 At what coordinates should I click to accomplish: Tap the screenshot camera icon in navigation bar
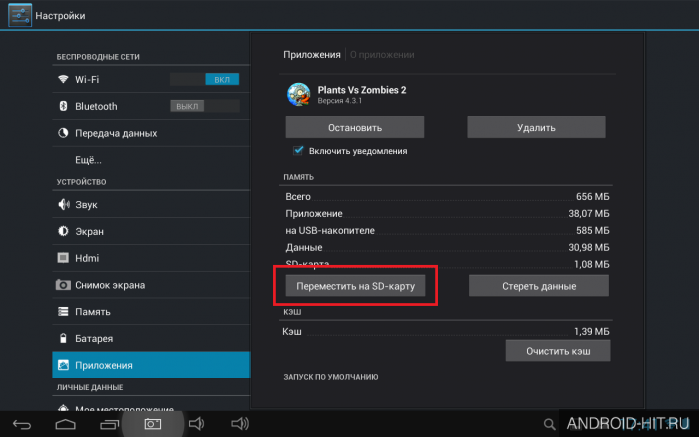point(152,424)
